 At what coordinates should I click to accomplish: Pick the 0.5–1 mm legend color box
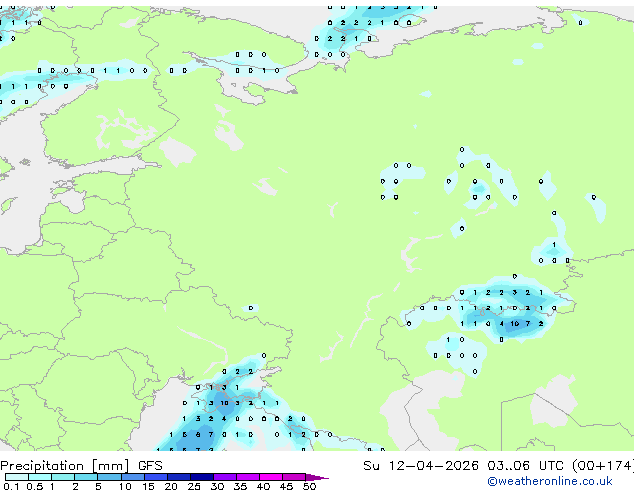40,477
